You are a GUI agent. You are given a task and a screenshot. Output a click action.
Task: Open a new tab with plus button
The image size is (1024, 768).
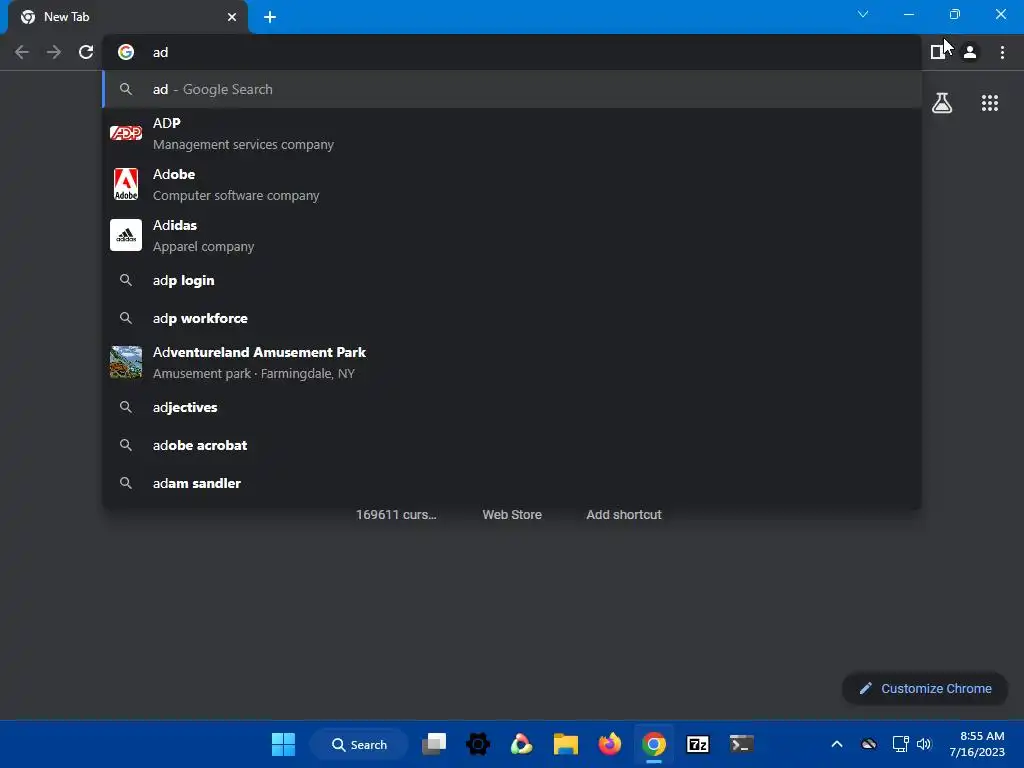point(270,17)
